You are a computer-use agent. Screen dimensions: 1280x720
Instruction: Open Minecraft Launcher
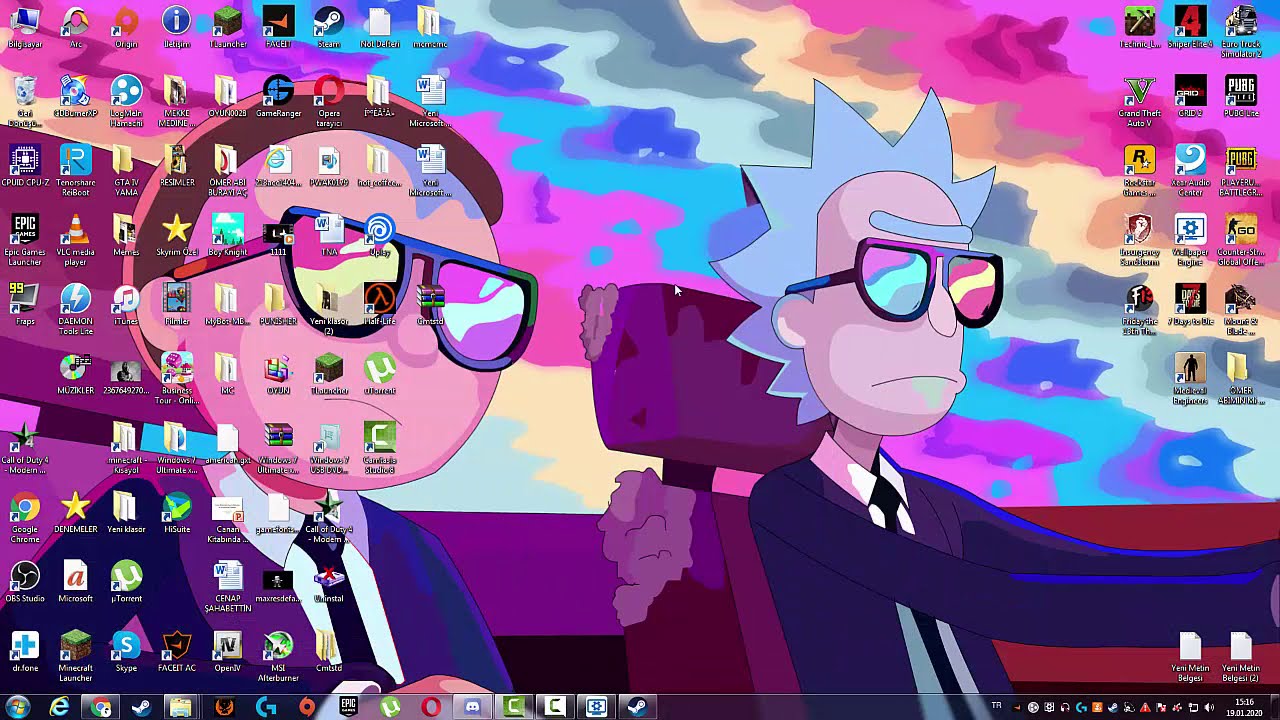75,655
